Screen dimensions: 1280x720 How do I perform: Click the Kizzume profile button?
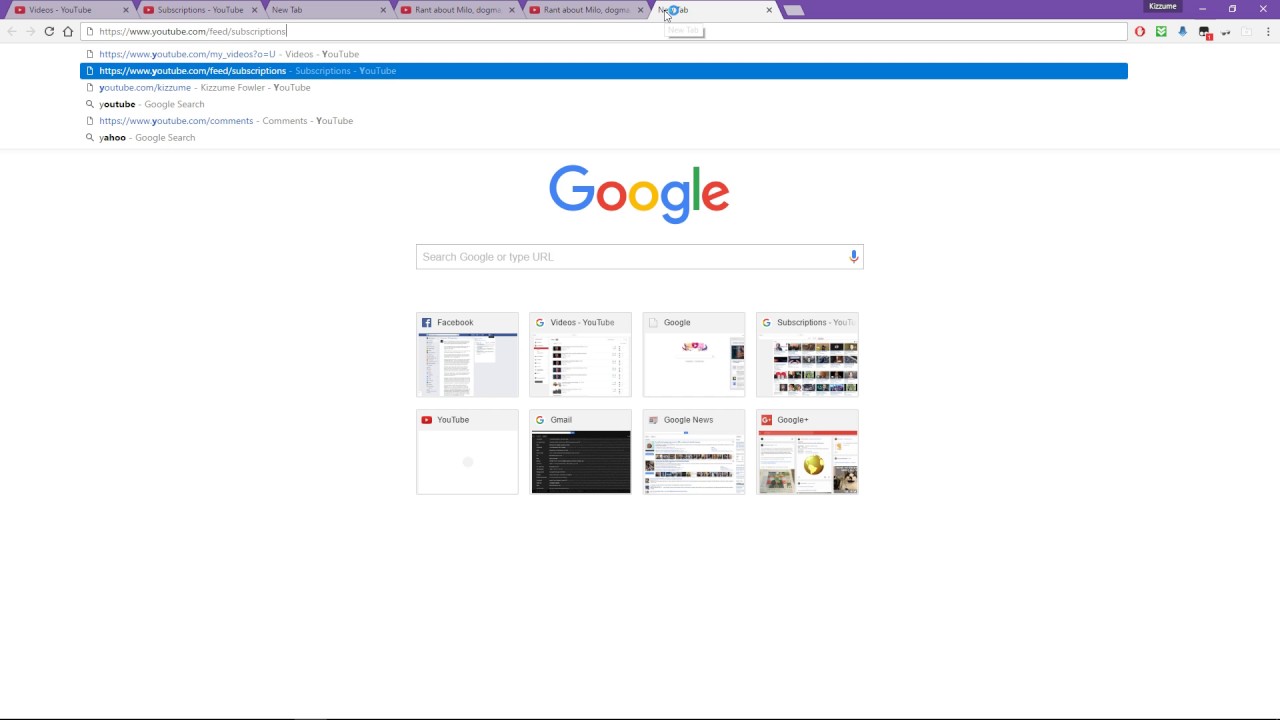[1163, 7]
